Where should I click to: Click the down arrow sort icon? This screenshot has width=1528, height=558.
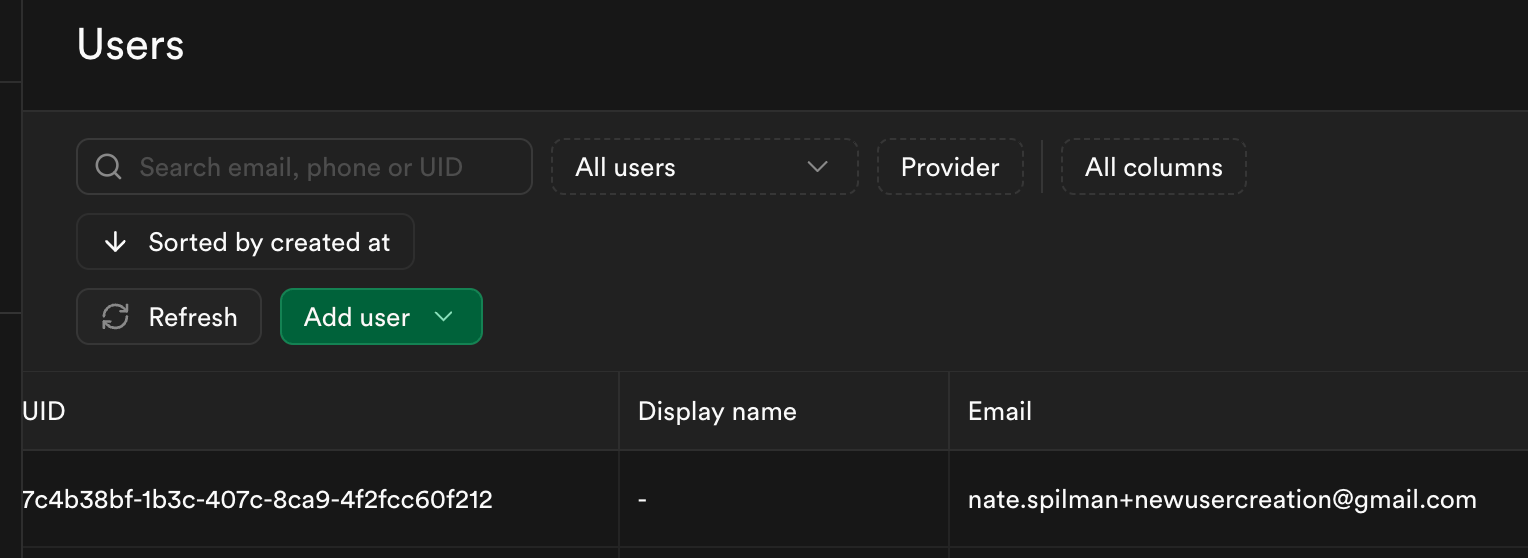[115, 242]
